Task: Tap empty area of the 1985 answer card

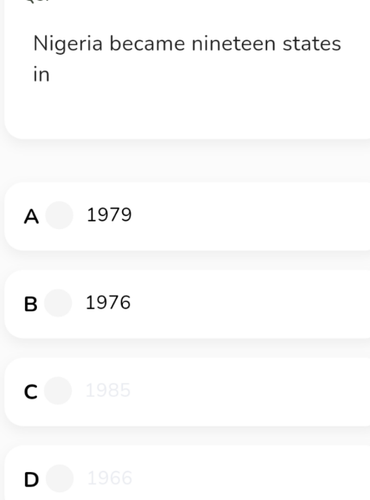Action: point(250,392)
